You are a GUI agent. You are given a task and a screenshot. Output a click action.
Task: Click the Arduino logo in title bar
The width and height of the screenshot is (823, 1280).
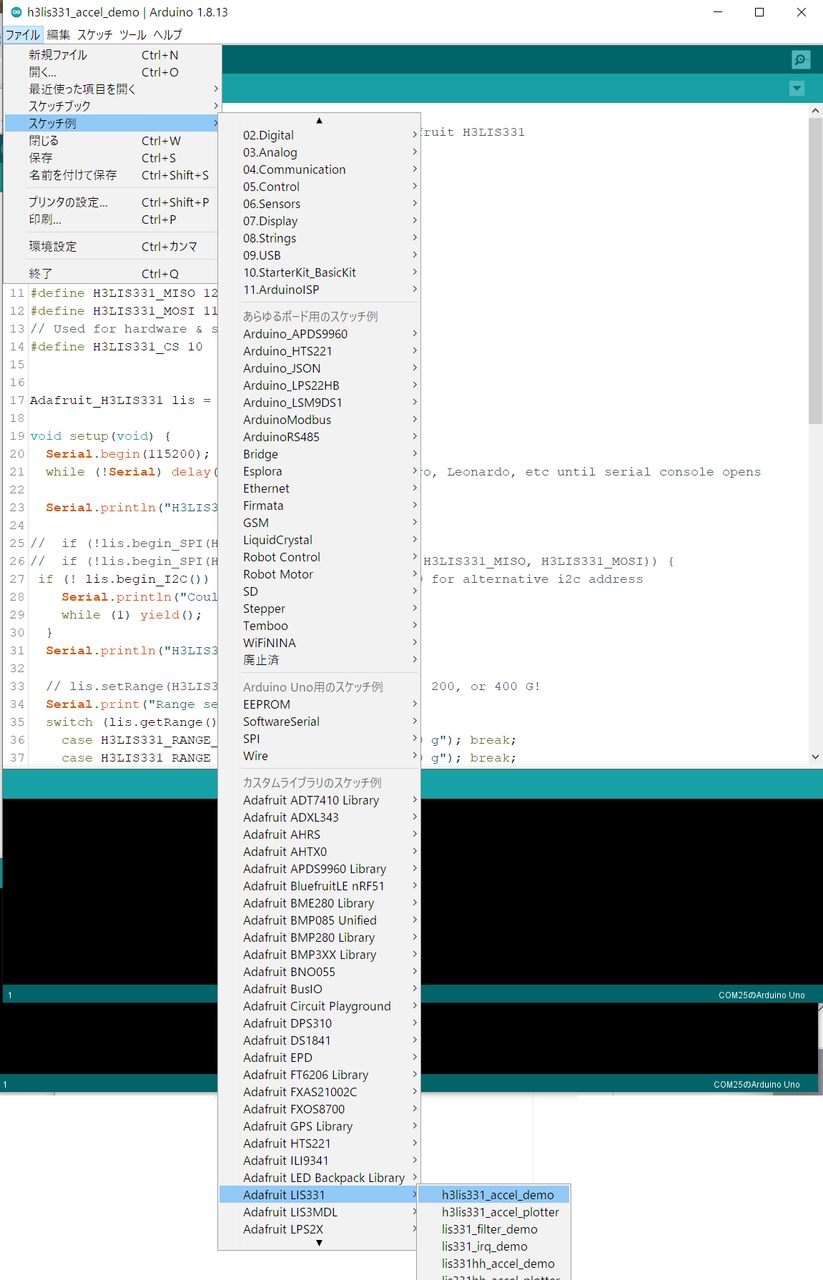(15, 12)
